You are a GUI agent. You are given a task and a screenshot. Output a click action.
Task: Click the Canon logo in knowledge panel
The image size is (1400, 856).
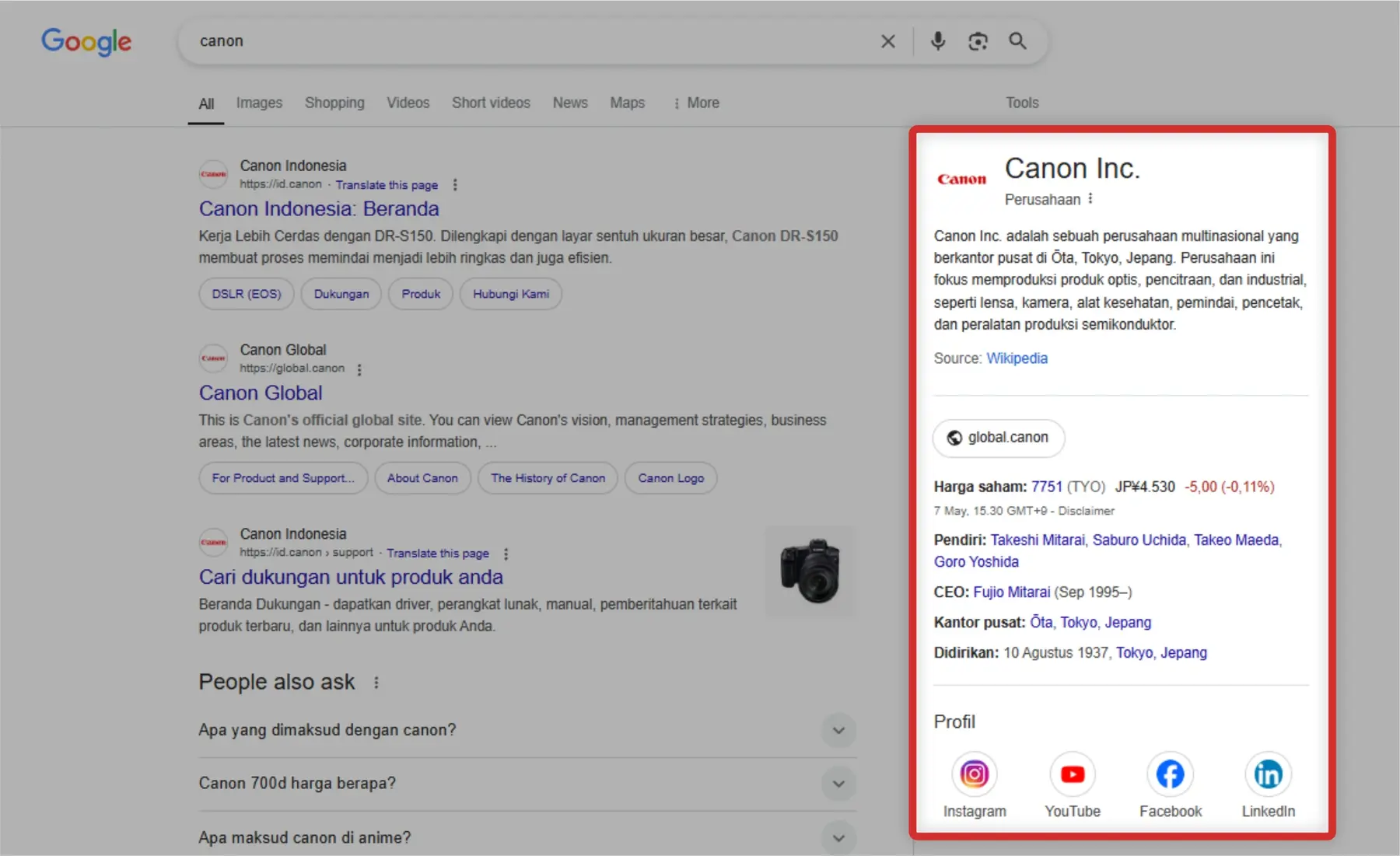pyautogui.click(x=961, y=180)
